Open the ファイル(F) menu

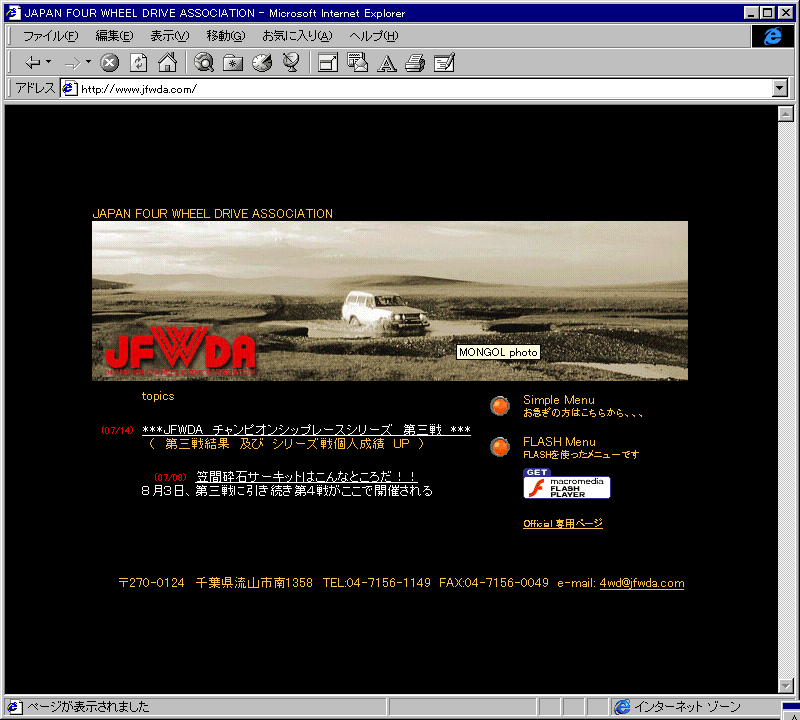pyautogui.click(x=51, y=36)
